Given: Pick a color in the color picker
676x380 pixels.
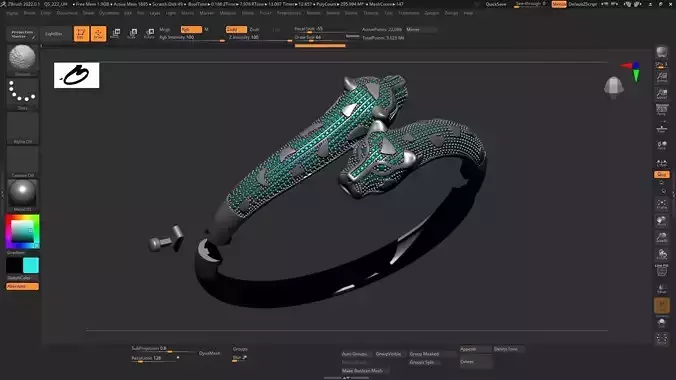Looking at the screenshot, I should tap(22, 231).
